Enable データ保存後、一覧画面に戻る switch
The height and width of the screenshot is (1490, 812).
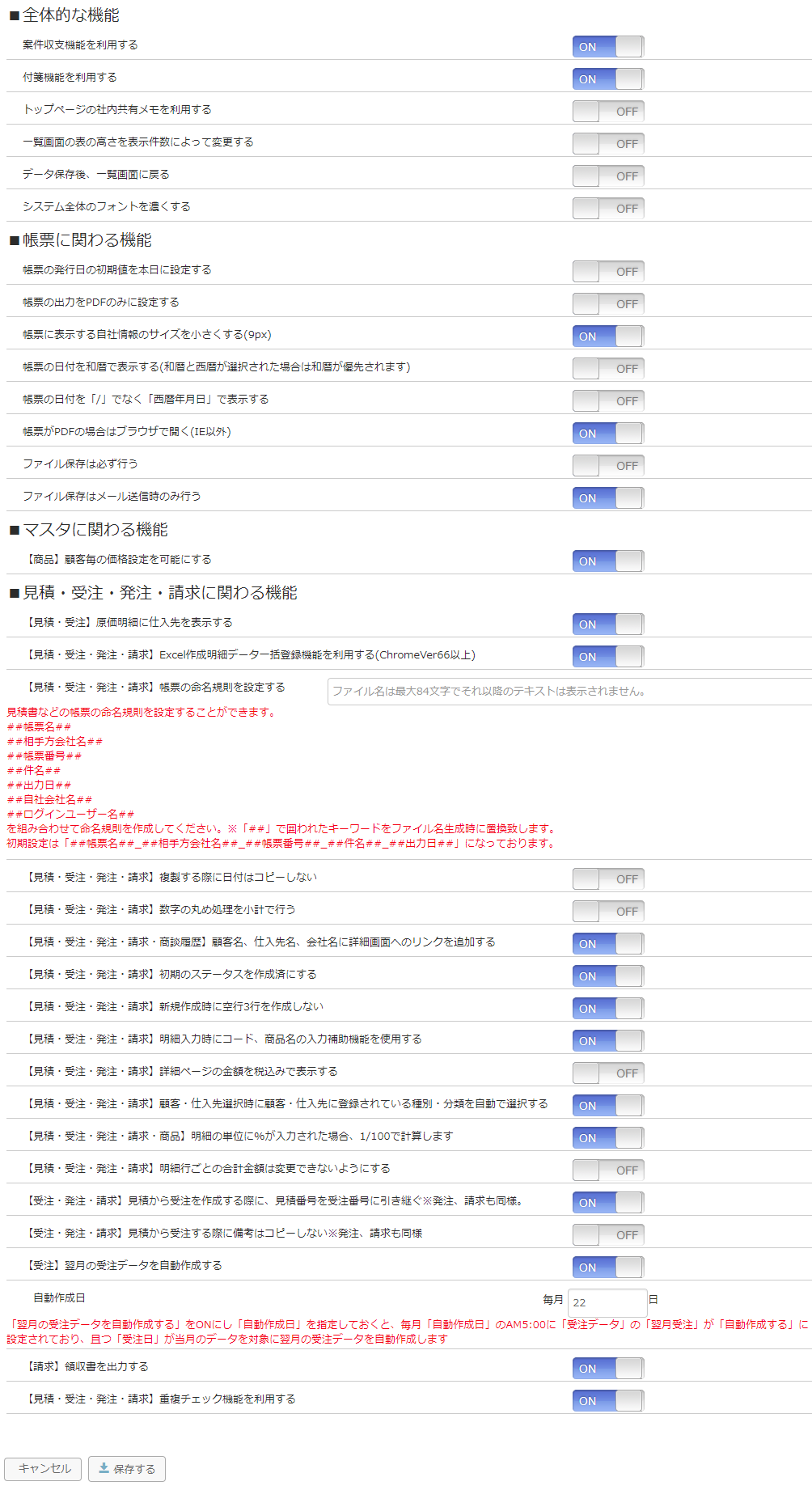tap(608, 176)
